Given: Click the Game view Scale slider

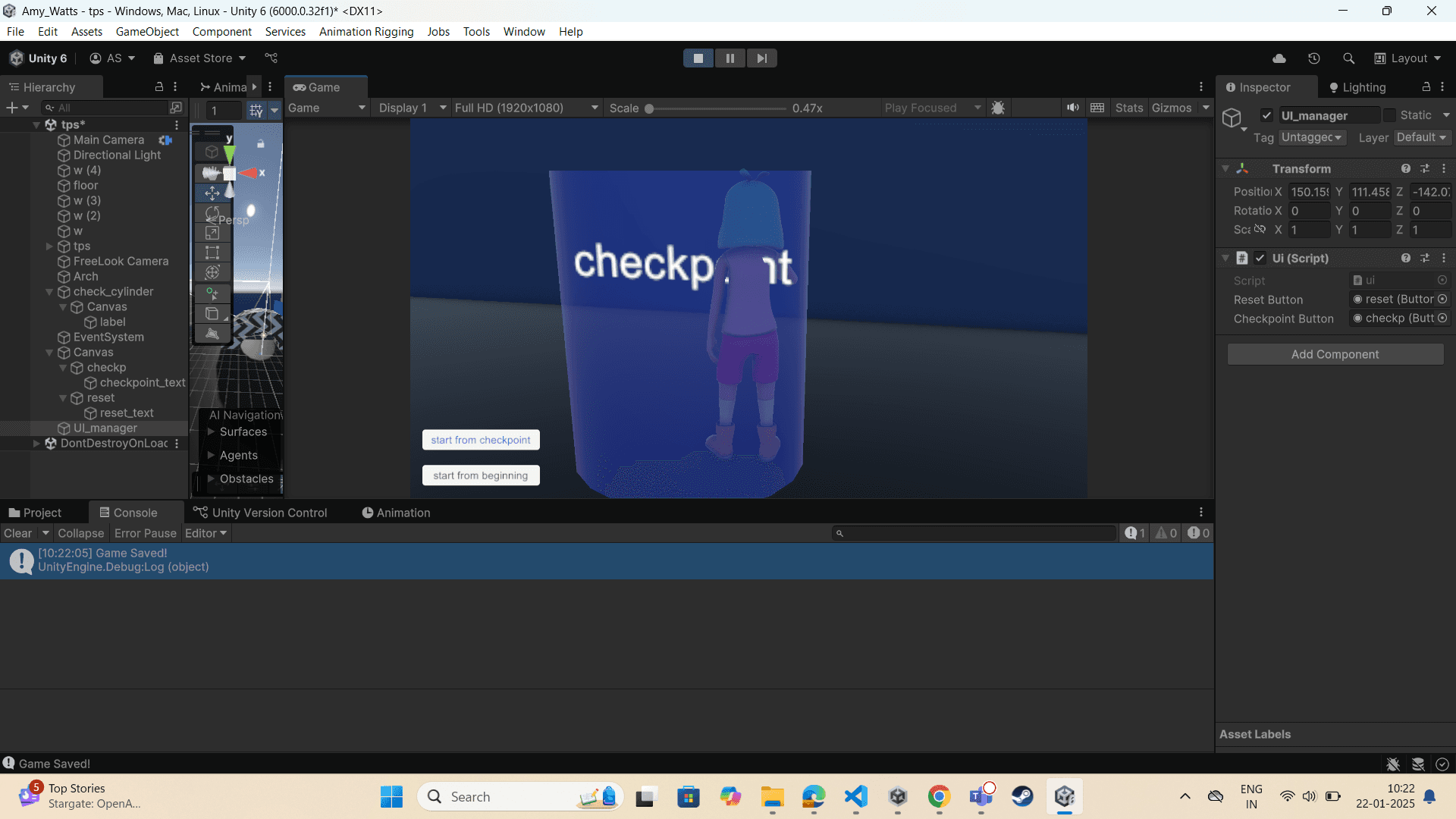Looking at the screenshot, I should coord(717,108).
